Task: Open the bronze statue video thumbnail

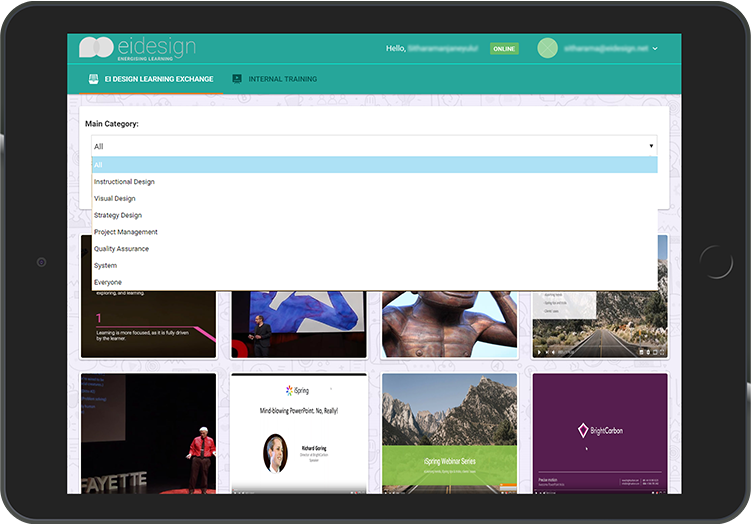Action: pyautogui.click(x=449, y=324)
